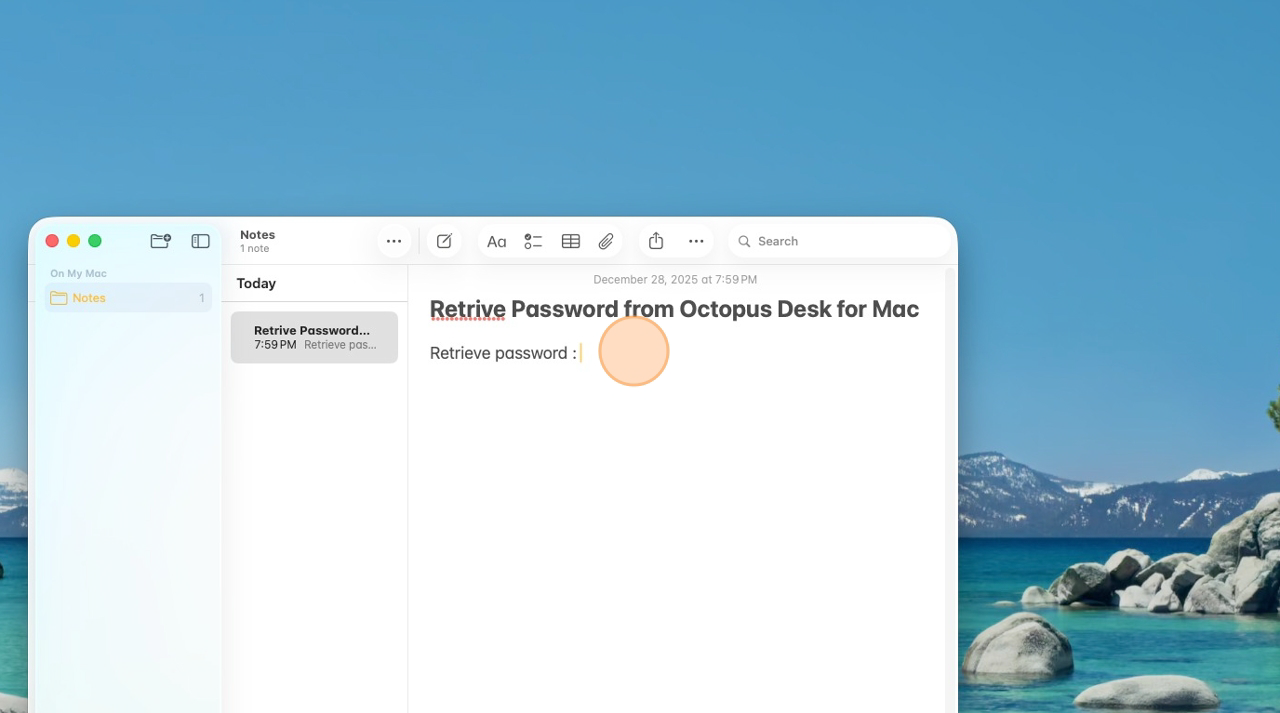Click the Today section header

(x=256, y=283)
